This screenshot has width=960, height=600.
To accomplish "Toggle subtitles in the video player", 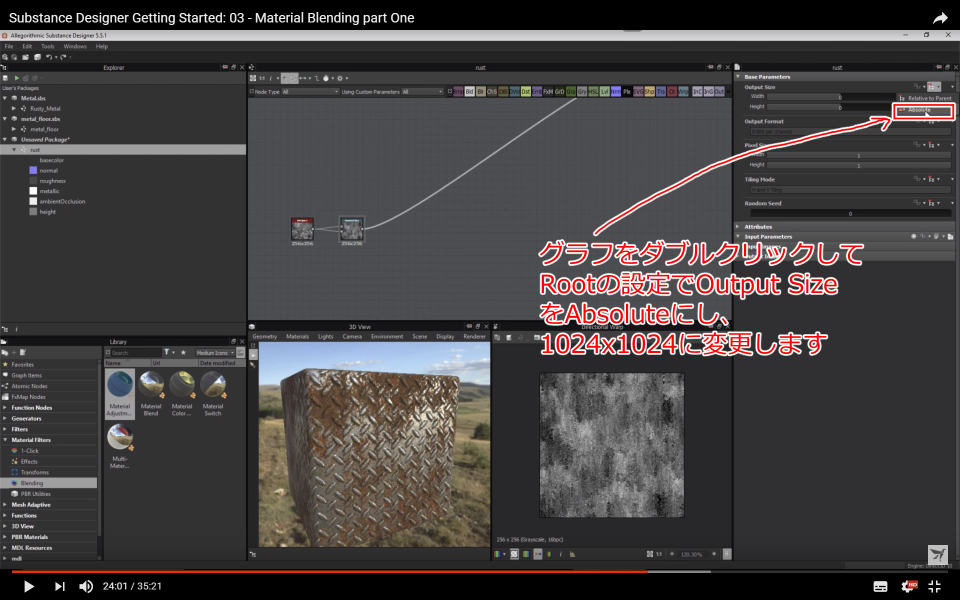I will (x=880, y=587).
